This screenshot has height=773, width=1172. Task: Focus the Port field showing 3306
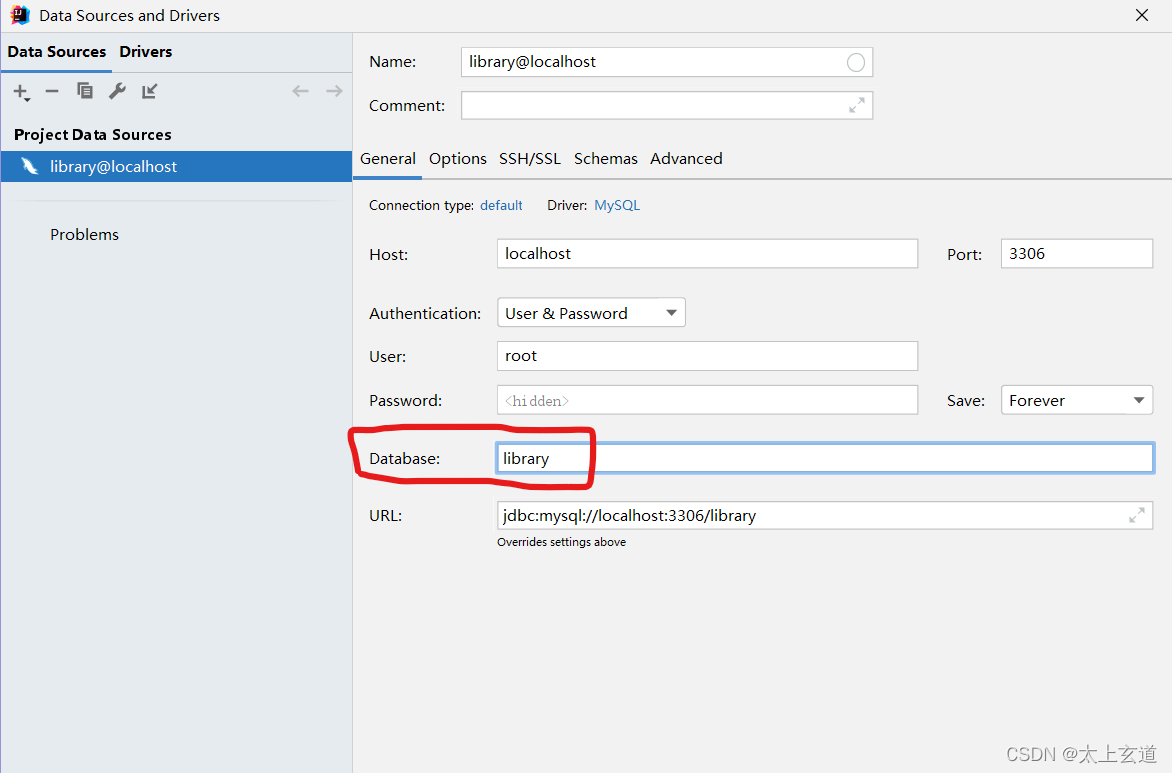[x=1076, y=253]
